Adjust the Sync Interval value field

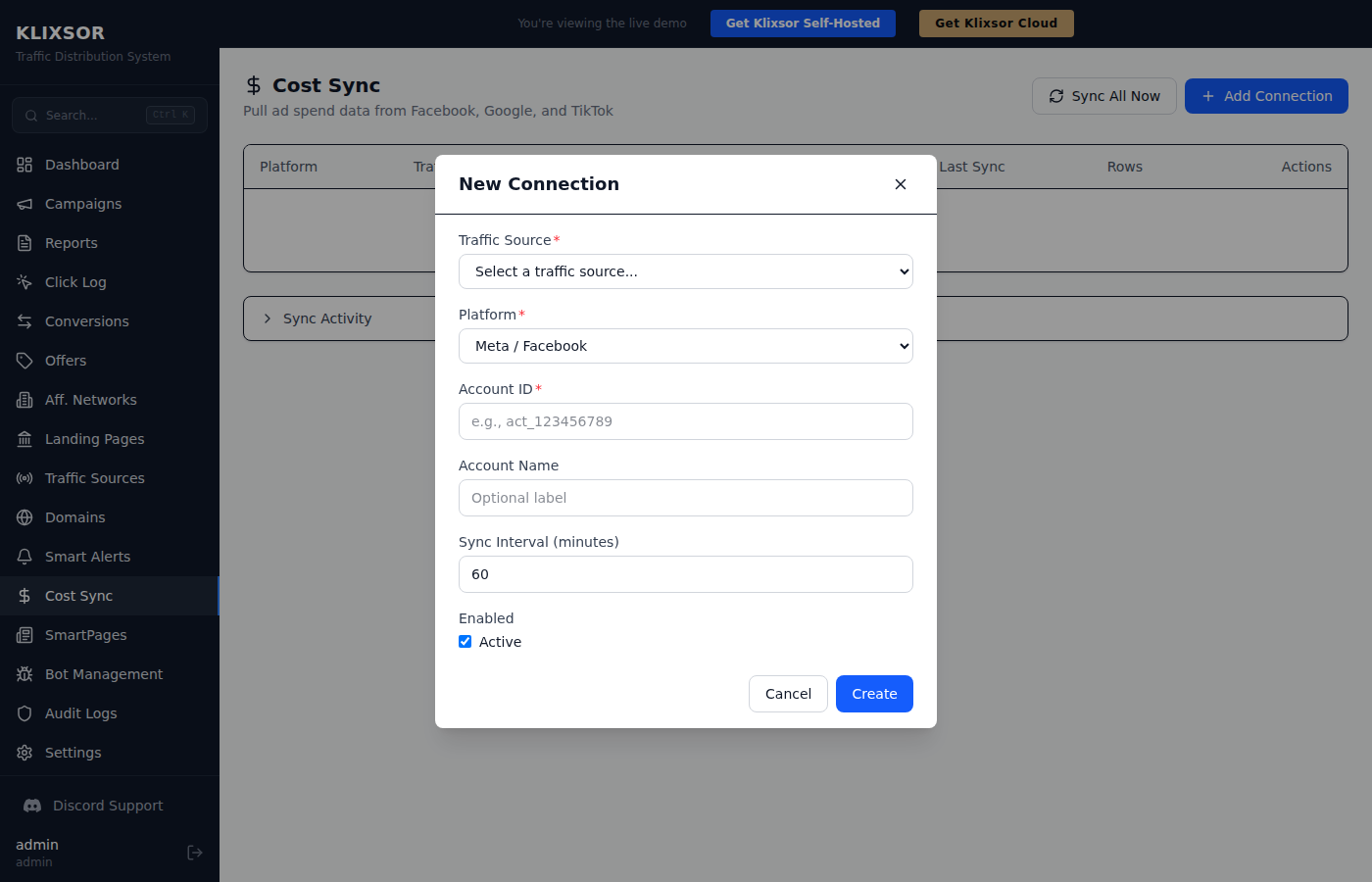click(x=685, y=574)
